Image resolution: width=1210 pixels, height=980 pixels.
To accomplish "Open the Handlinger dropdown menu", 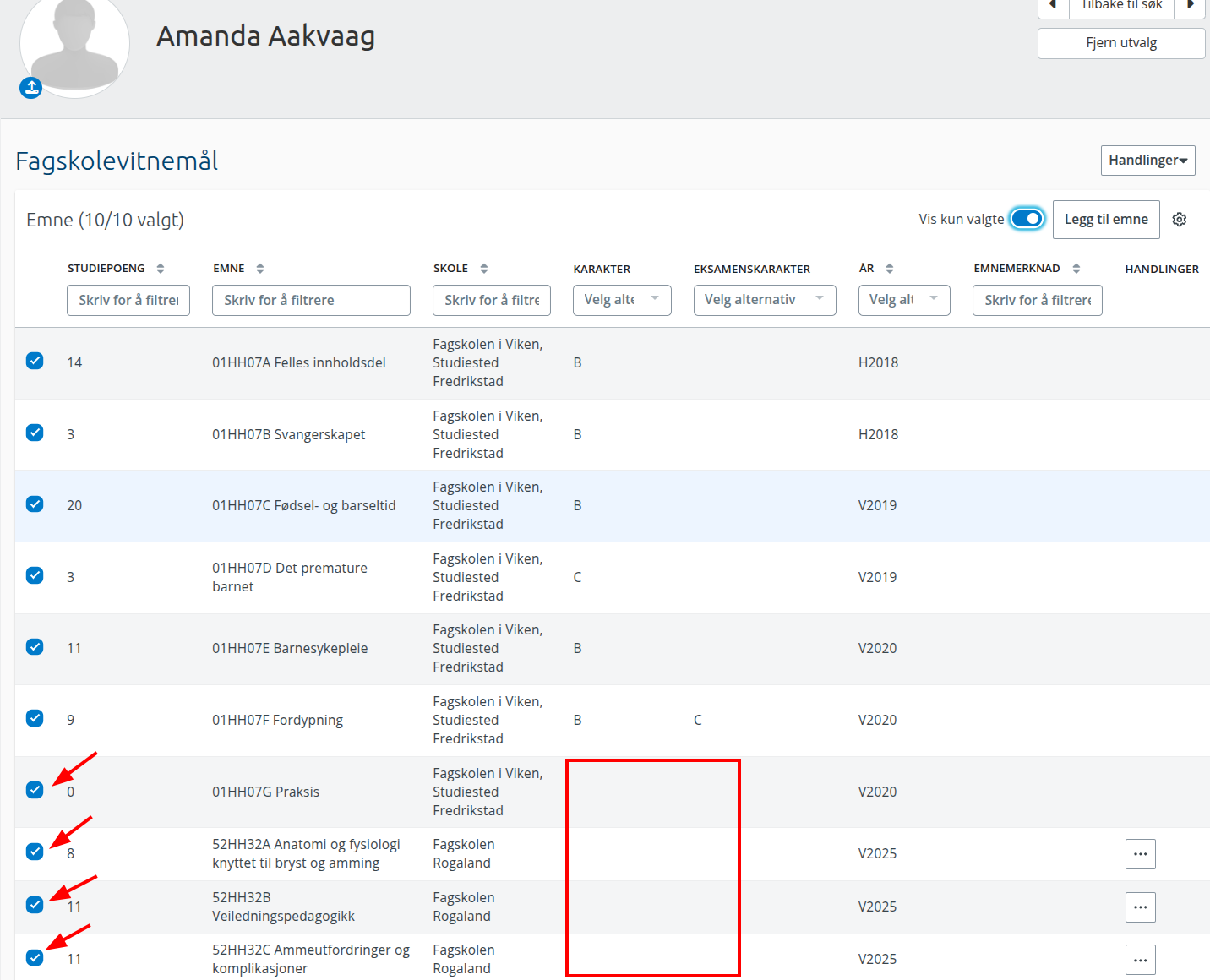I will pyautogui.click(x=1147, y=161).
